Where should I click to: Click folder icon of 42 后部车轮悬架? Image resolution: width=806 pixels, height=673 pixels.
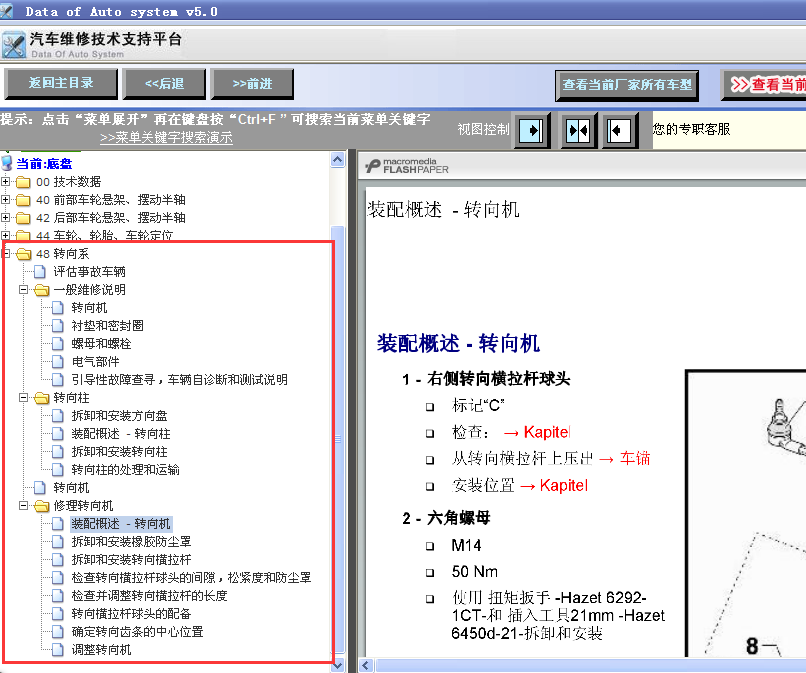(x=23, y=218)
